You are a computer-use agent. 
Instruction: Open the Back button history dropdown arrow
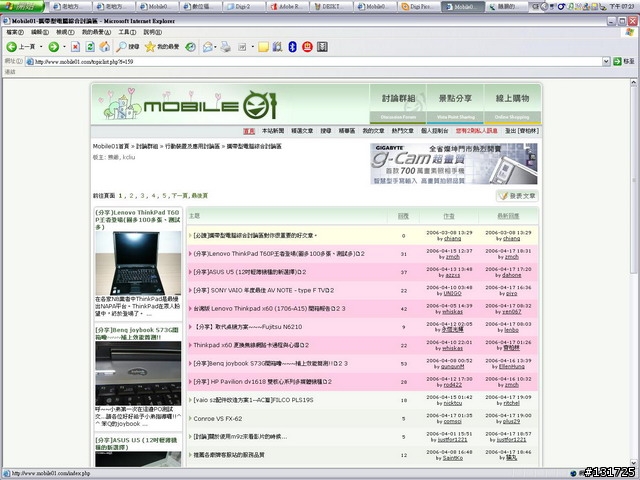tap(41, 47)
